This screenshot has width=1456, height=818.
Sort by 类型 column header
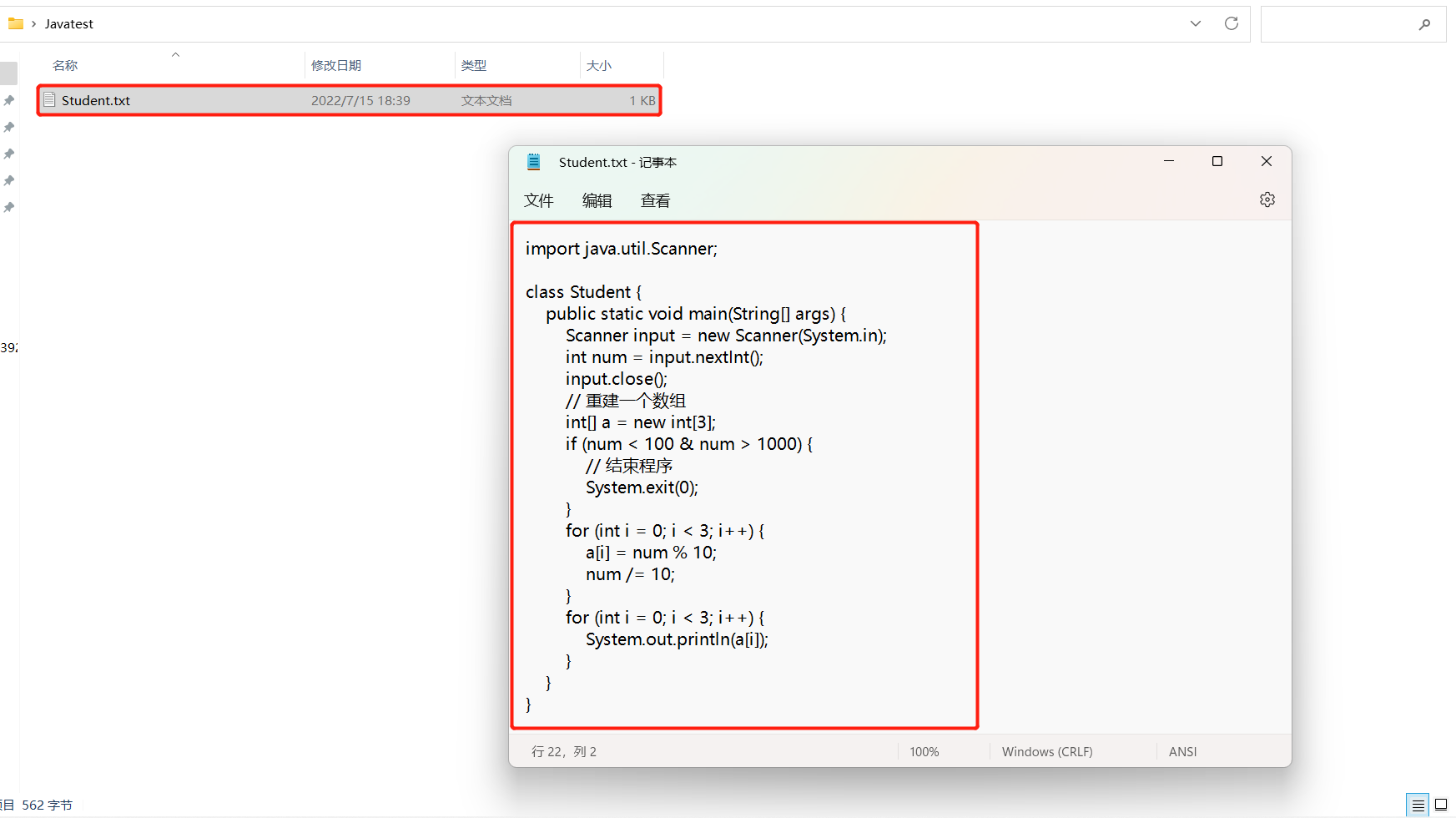tap(474, 65)
